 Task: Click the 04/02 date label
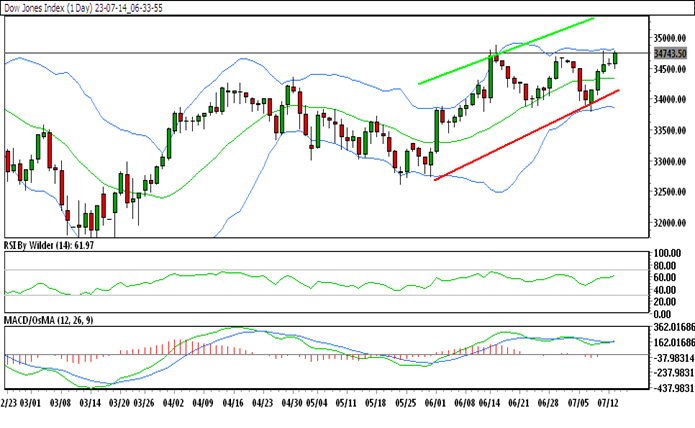[x=173, y=403]
